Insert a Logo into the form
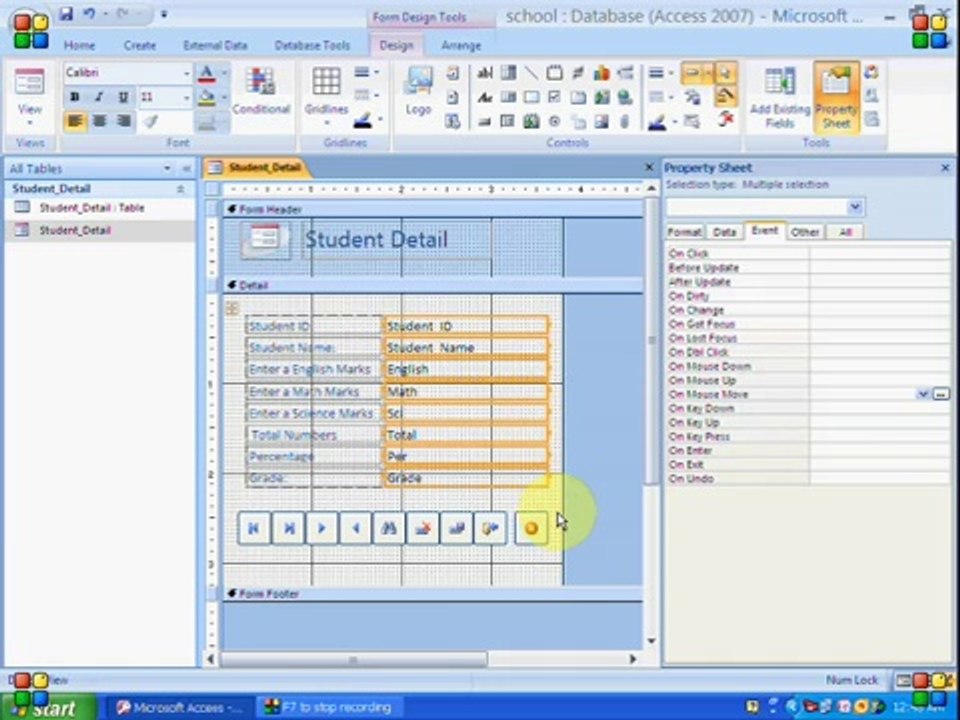The height and width of the screenshot is (720, 960). 419,92
